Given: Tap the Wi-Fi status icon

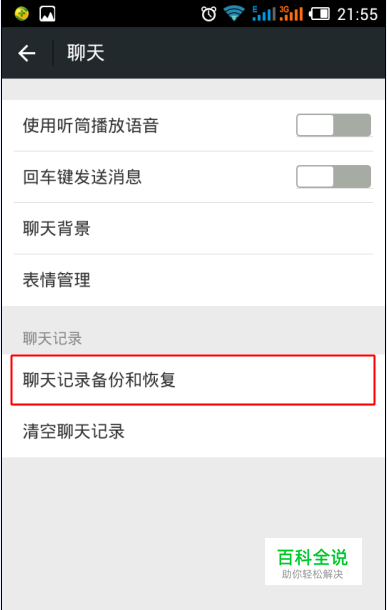Looking at the screenshot, I should (x=233, y=14).
